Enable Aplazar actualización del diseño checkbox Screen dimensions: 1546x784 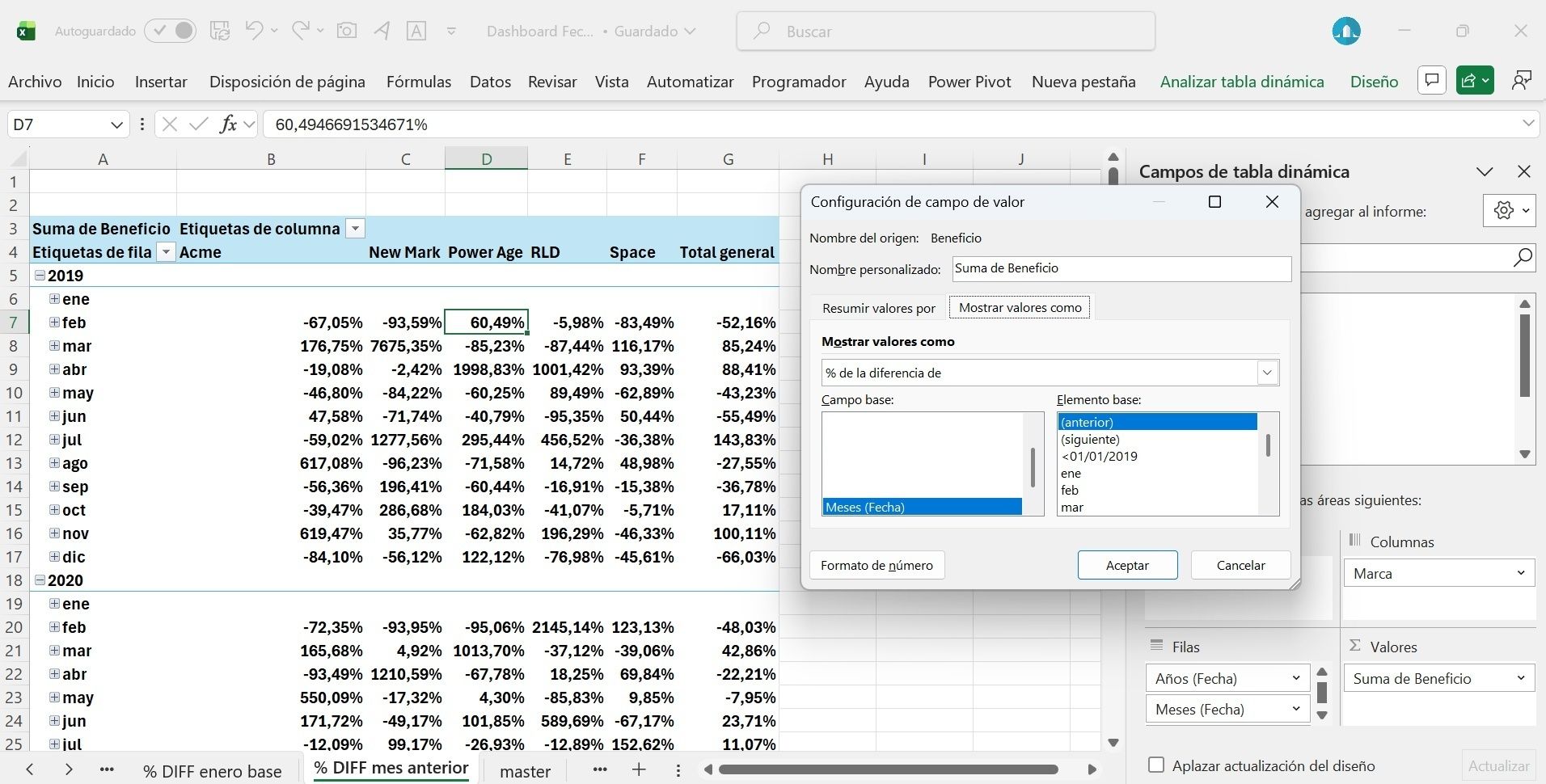1156,765
